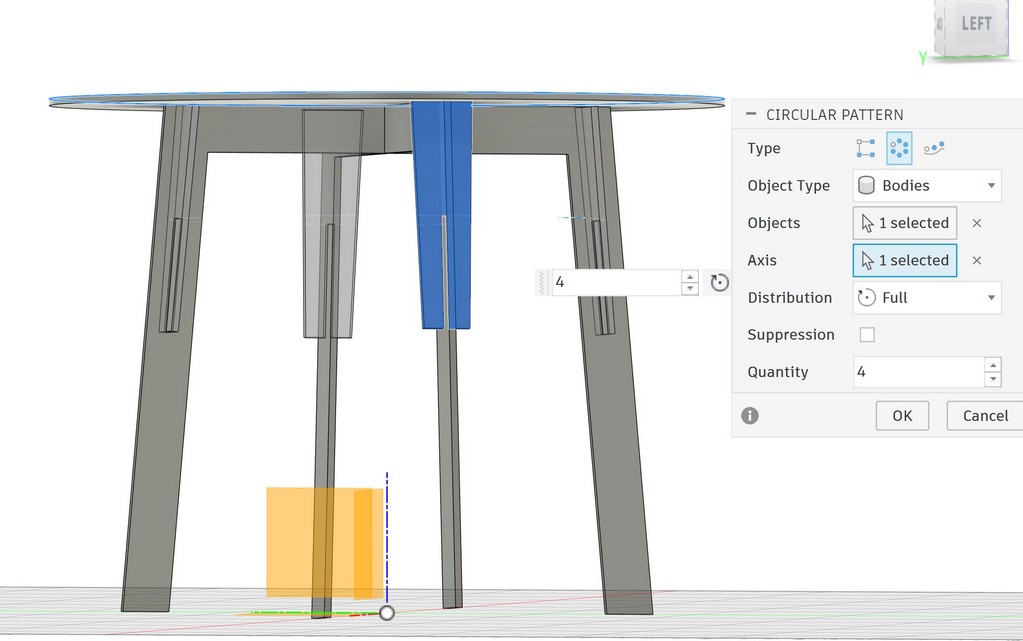
Task: Click the circular rotation icon beside canvas field
Action: [719, 282]
